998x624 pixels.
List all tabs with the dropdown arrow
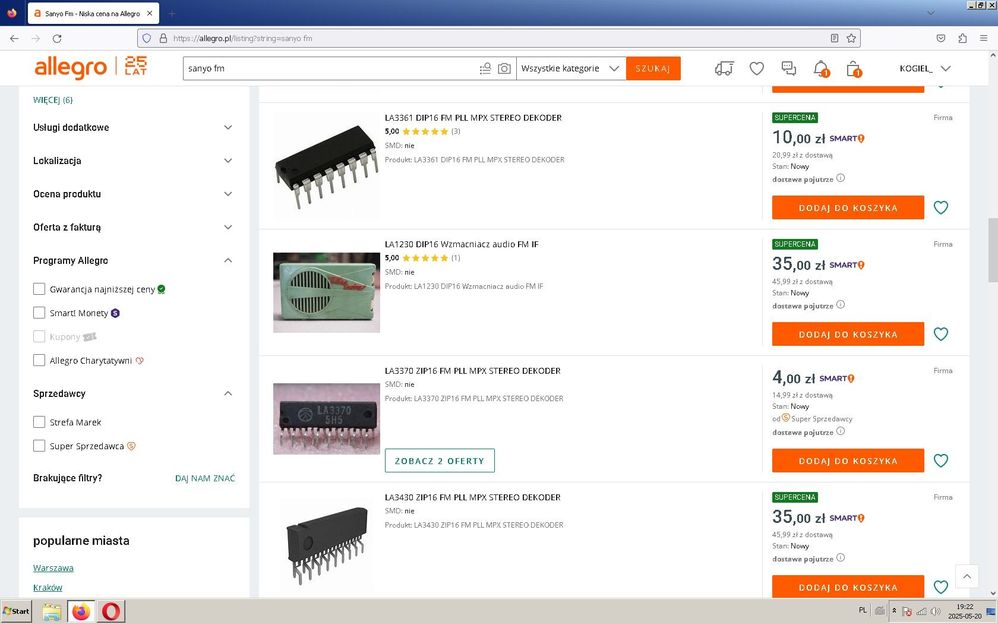pyautogui.click(x=931, y=13)
